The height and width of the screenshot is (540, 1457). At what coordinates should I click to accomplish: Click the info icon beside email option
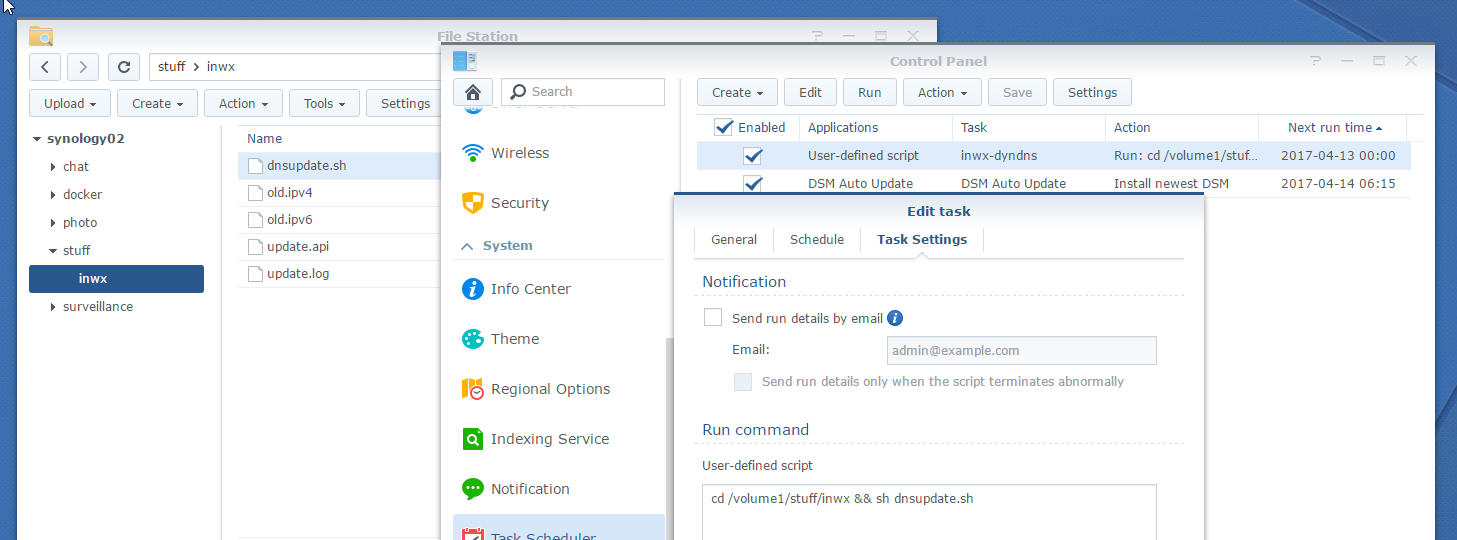tap(895, 318)
